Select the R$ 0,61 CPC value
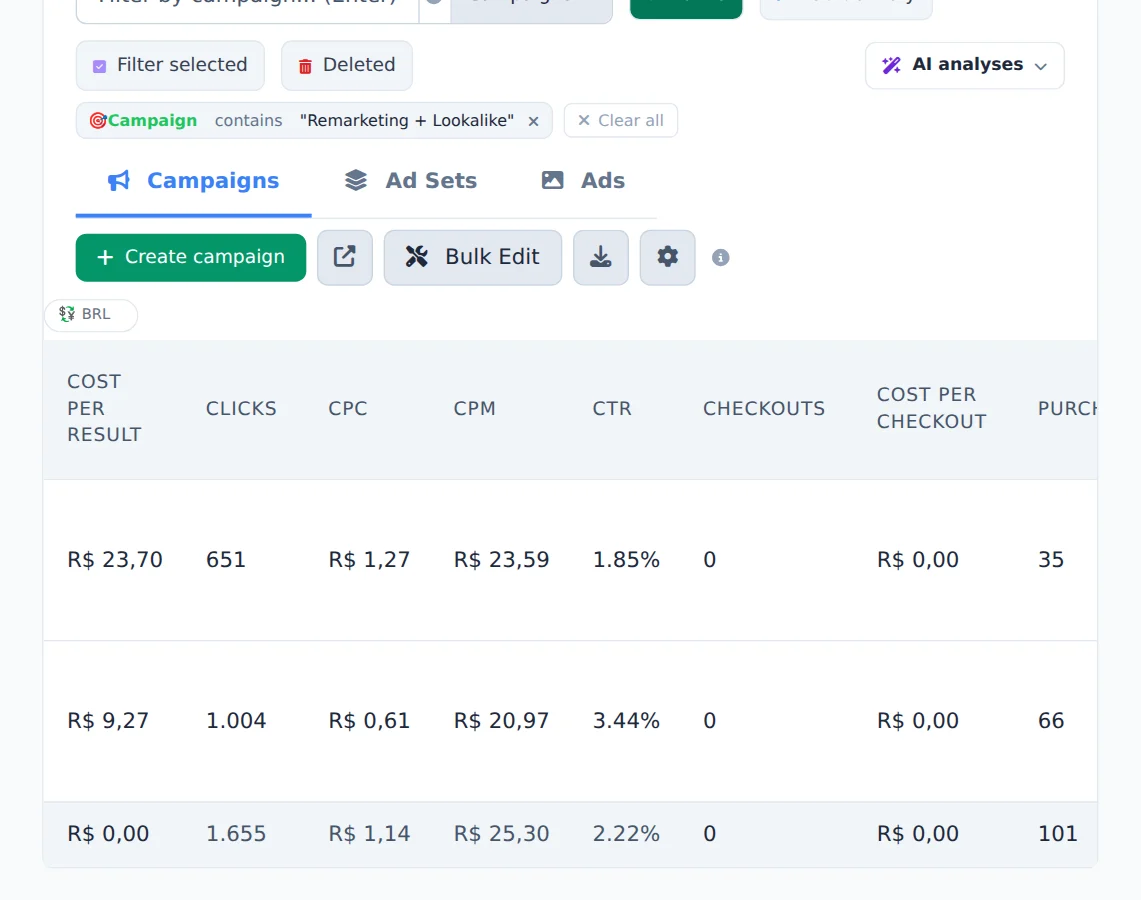1141x900 pixels. click(369, 720)
